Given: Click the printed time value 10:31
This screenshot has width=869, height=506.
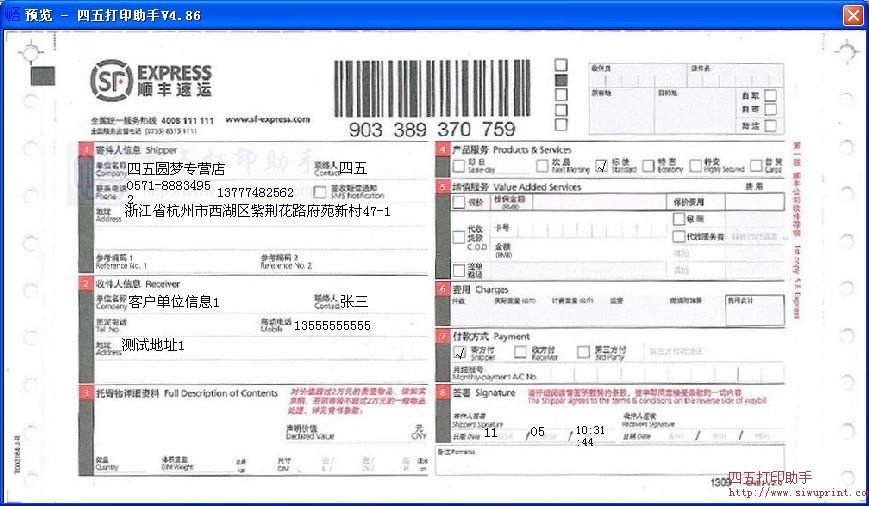Looking at the screenshot, I should click(x=590, y=430).
